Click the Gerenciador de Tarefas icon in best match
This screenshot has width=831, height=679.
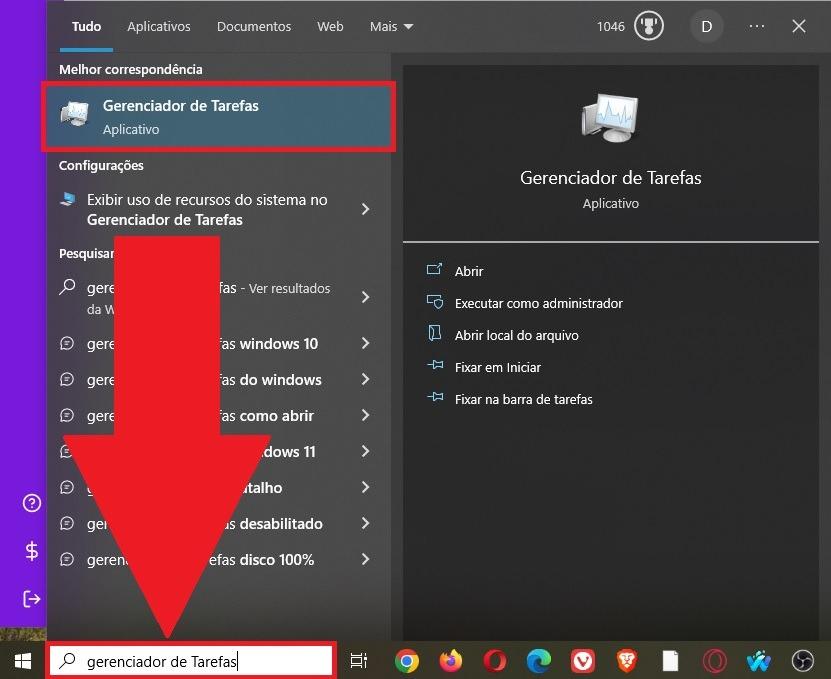(74, 113)
